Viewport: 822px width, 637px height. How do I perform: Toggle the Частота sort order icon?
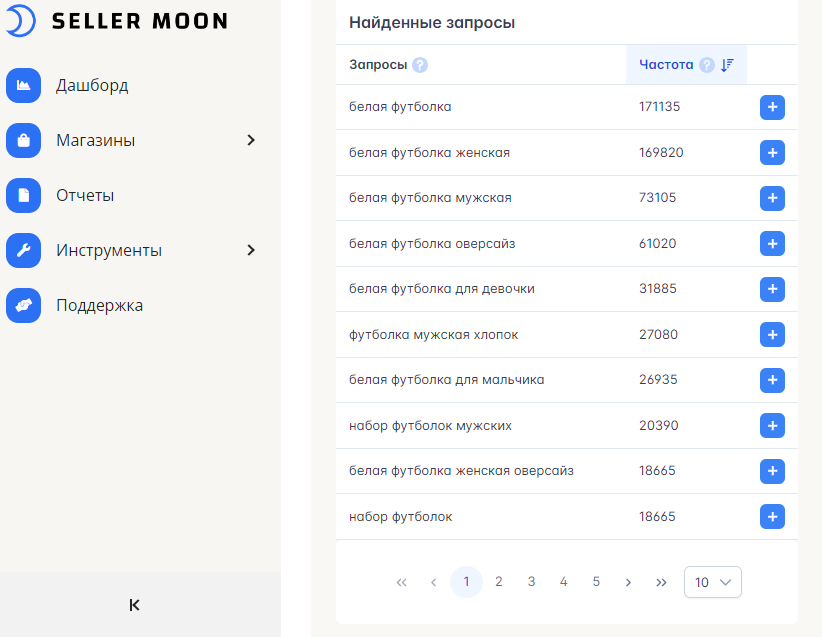pyautogui.click(x=727, y=65)
